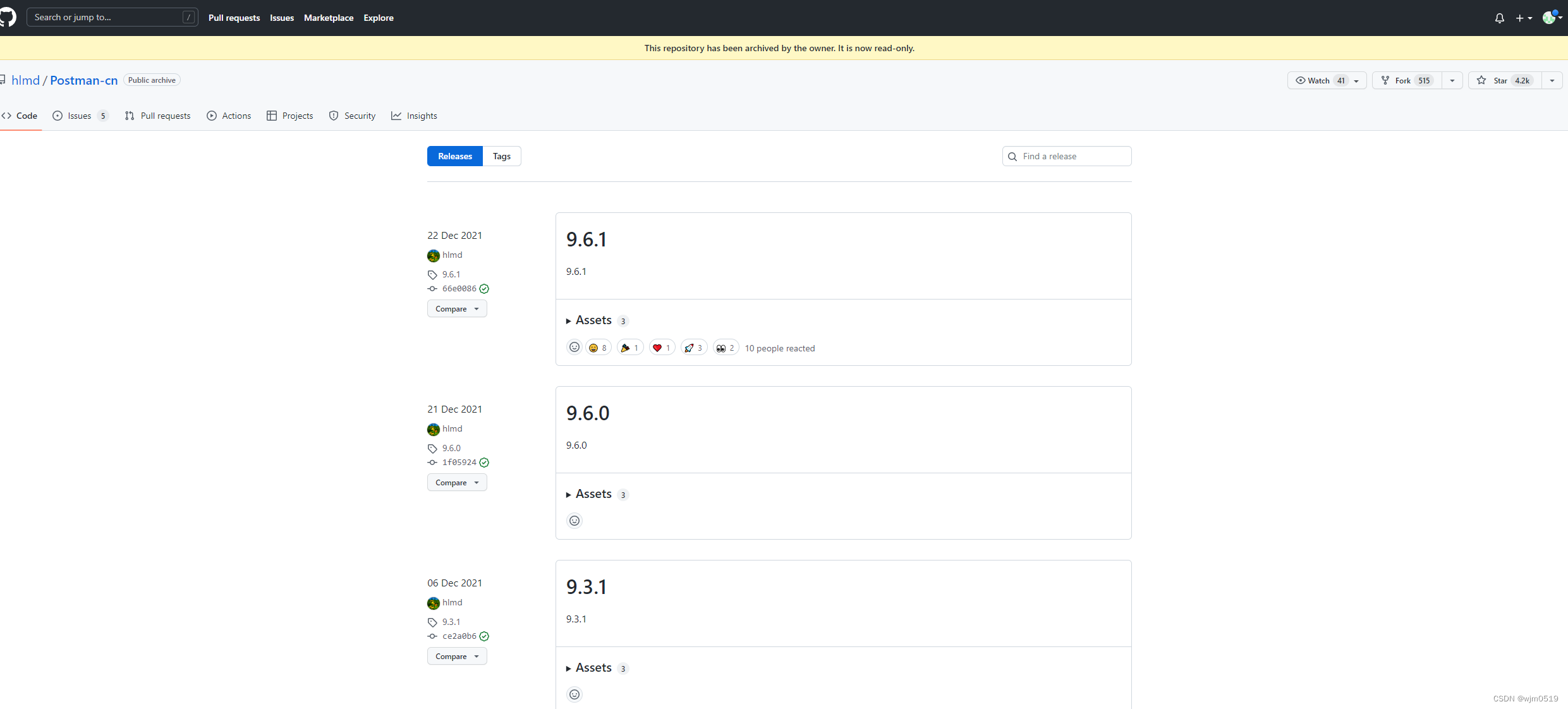Toggle the hooray party reaction with 1
1568x709 pixels.
[630, 348]
